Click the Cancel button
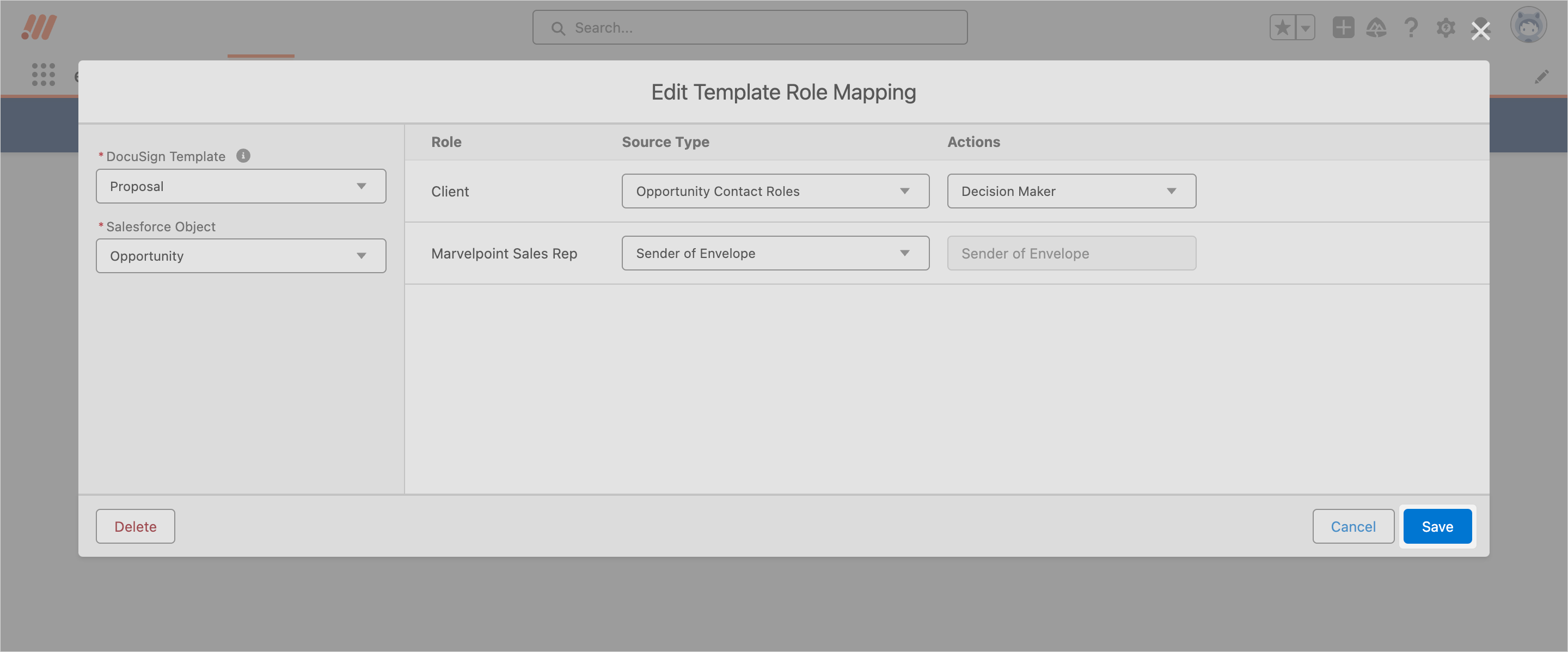1568x652 pixels. (1352, 526)
